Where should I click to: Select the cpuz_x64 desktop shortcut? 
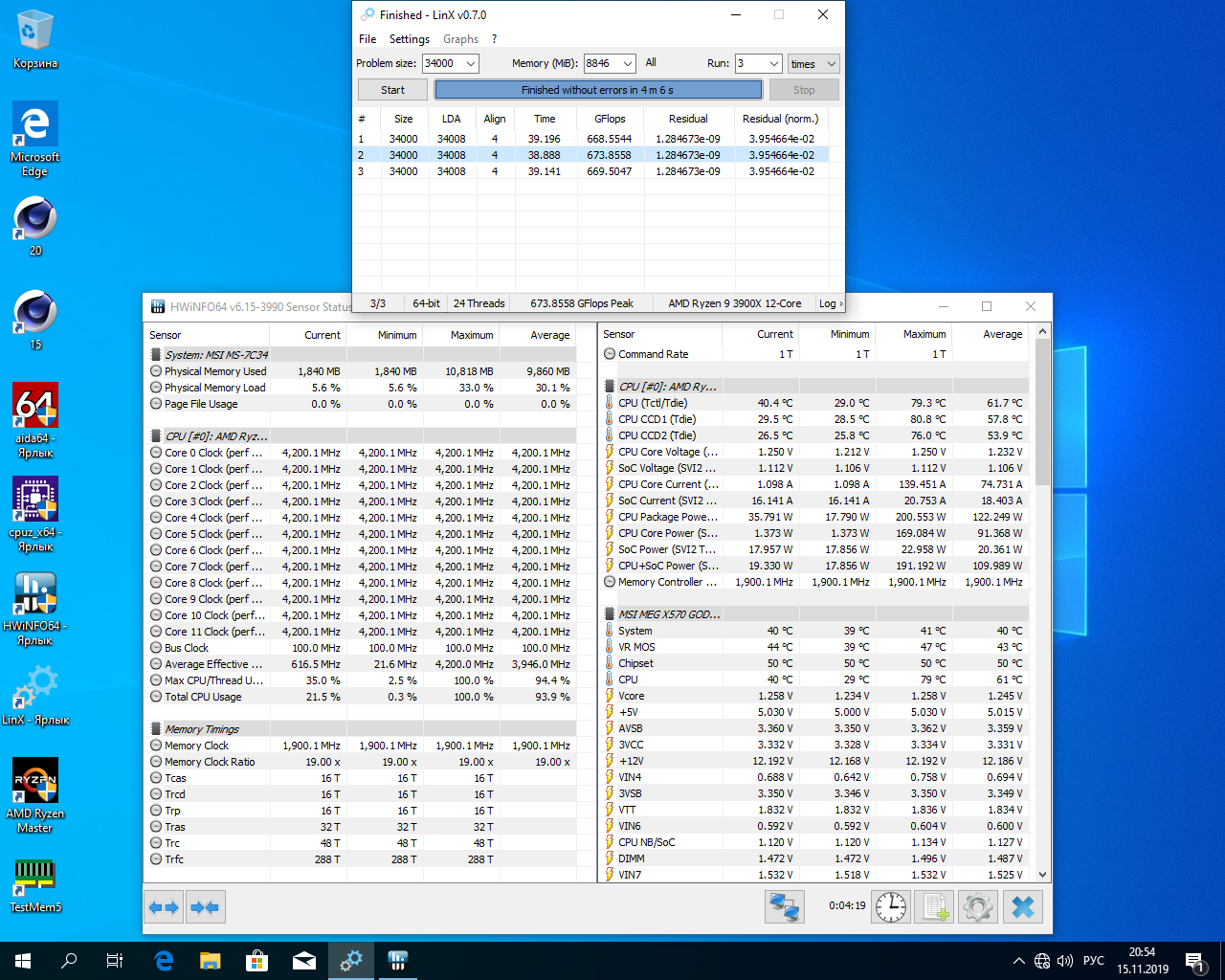[35, 514]
